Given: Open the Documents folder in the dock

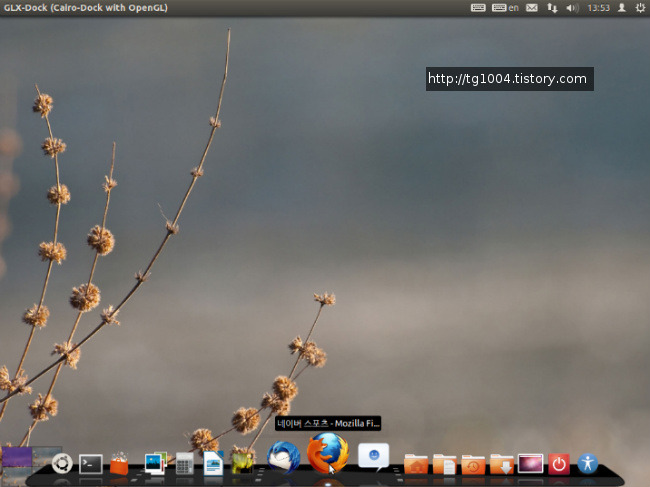Looking at the screenshot, I should click(x=444, y=464).
